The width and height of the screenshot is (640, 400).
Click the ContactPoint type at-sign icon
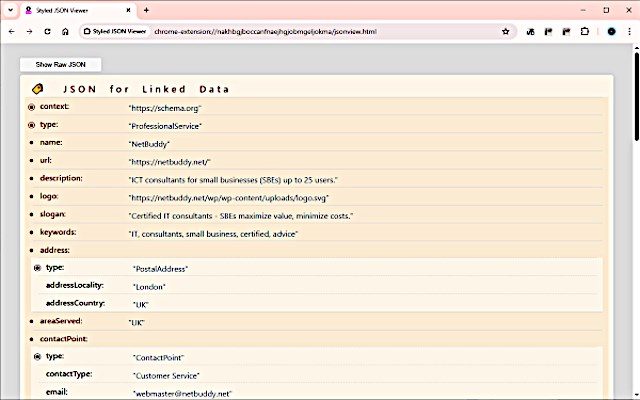tap(38, 356)
